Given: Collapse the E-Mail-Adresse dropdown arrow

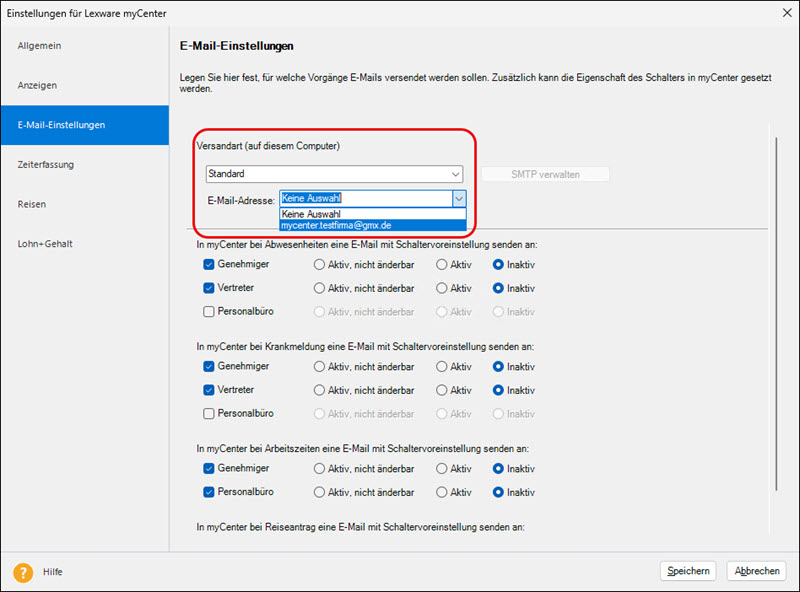Looking at the screenshot, I should (459, 199).
